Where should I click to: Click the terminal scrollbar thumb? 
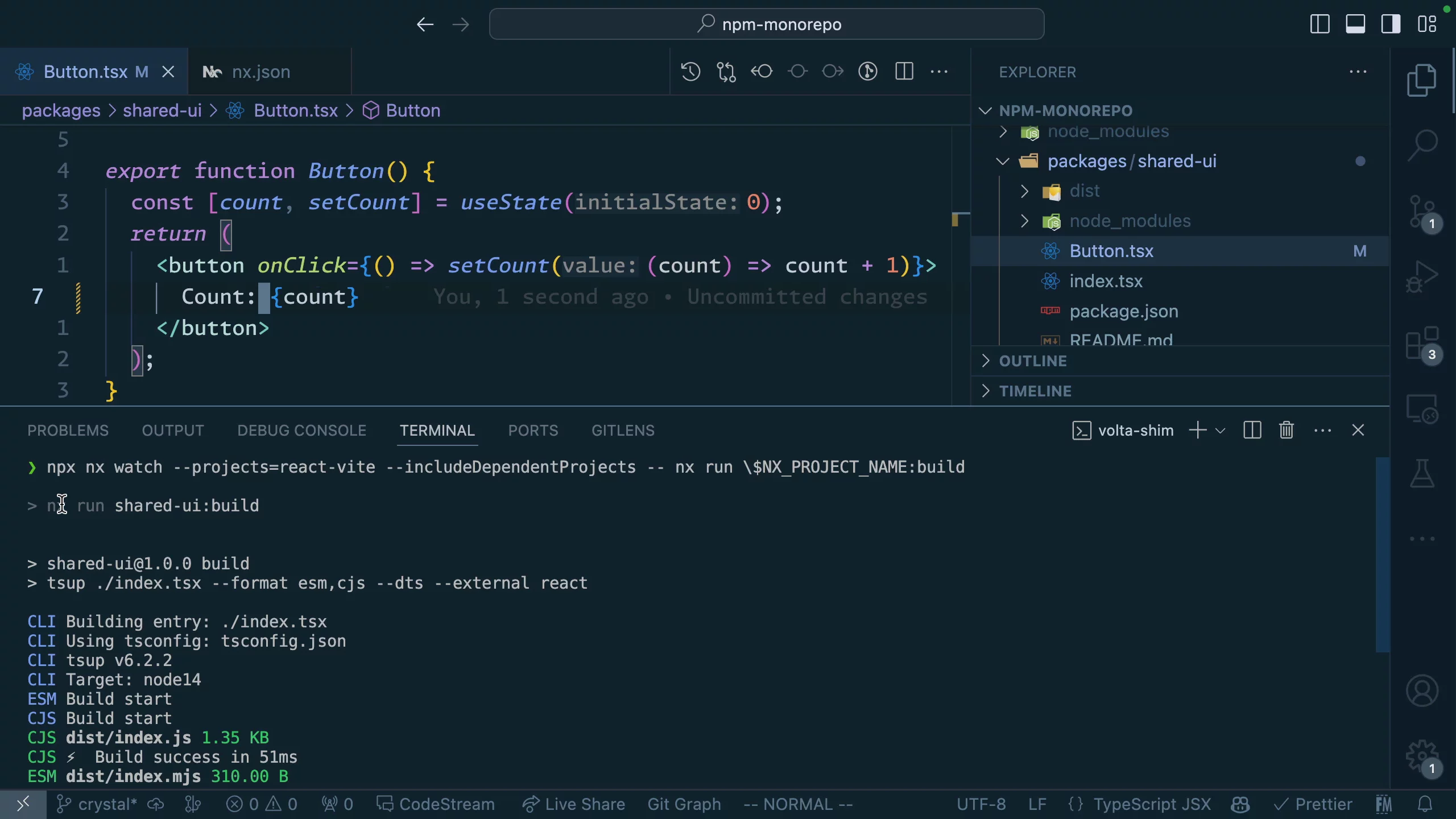pyautogui.click(x=1382, y=555)
